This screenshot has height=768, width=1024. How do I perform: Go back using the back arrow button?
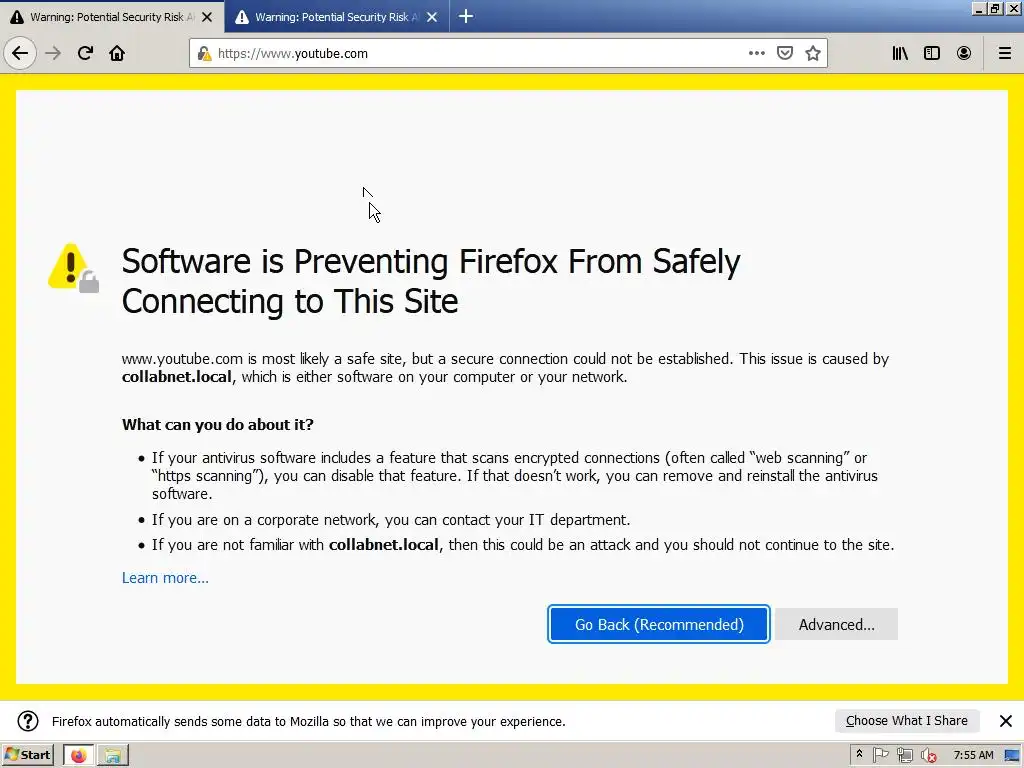[20, 53]
